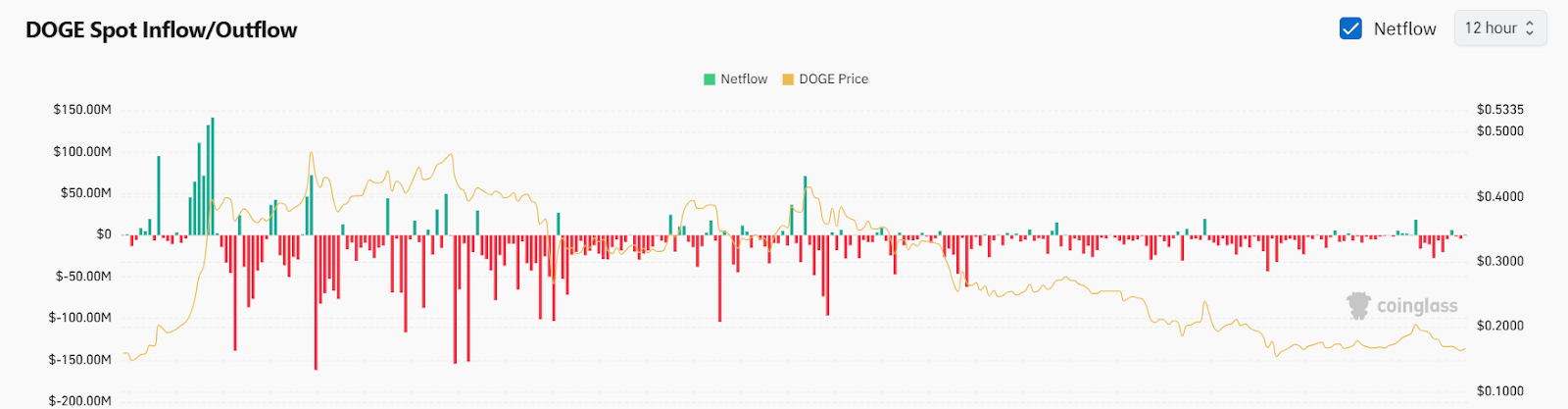Hide the DOGE Price series via legend text
The image size is (1568, 409).
[x=833, y=79]
